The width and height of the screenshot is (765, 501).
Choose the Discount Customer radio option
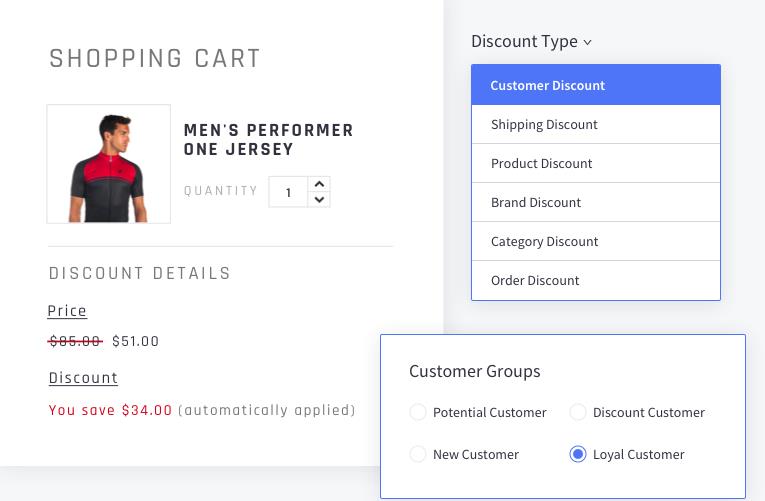[578, 412]
